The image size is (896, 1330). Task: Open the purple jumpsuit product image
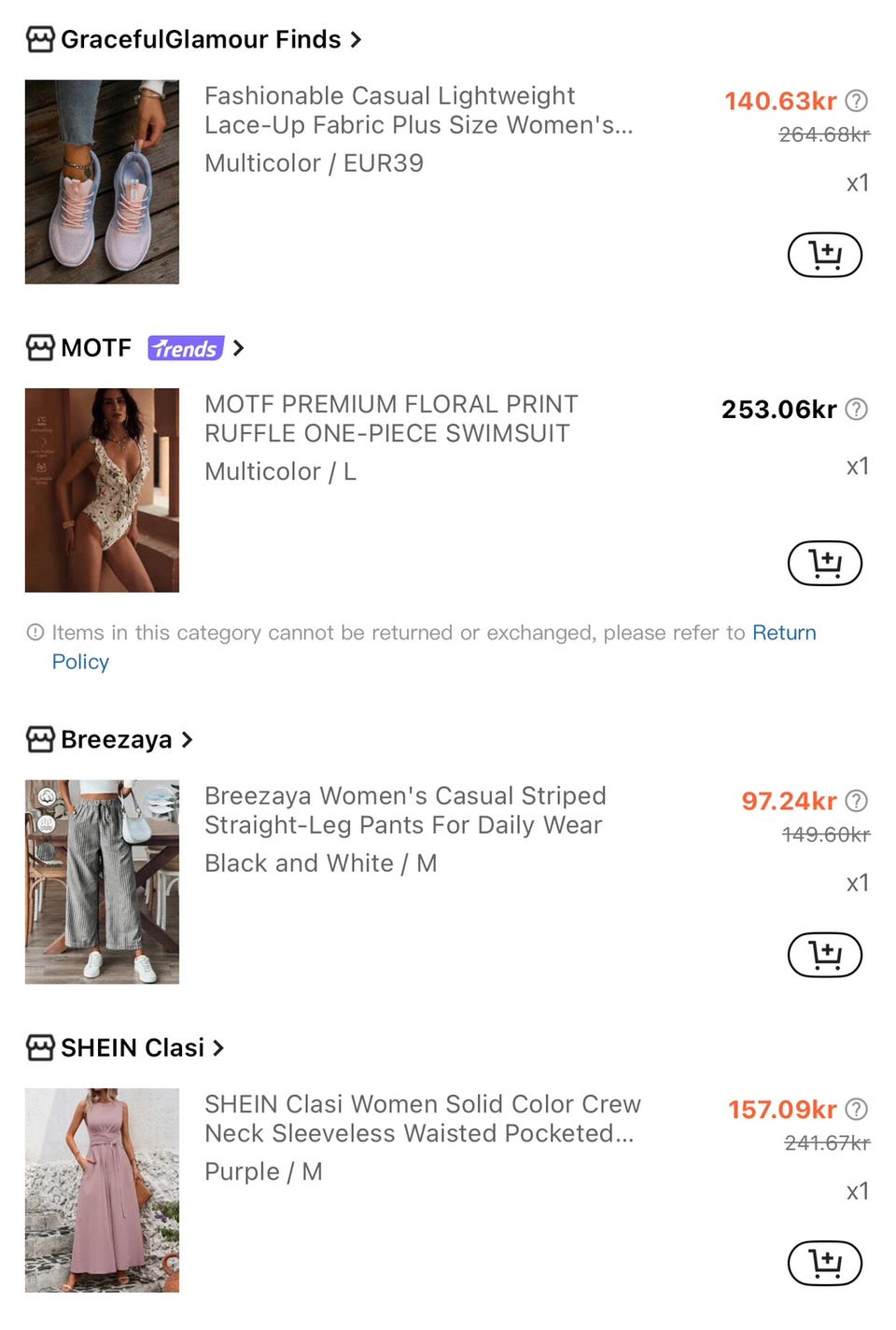[102, 1190]
